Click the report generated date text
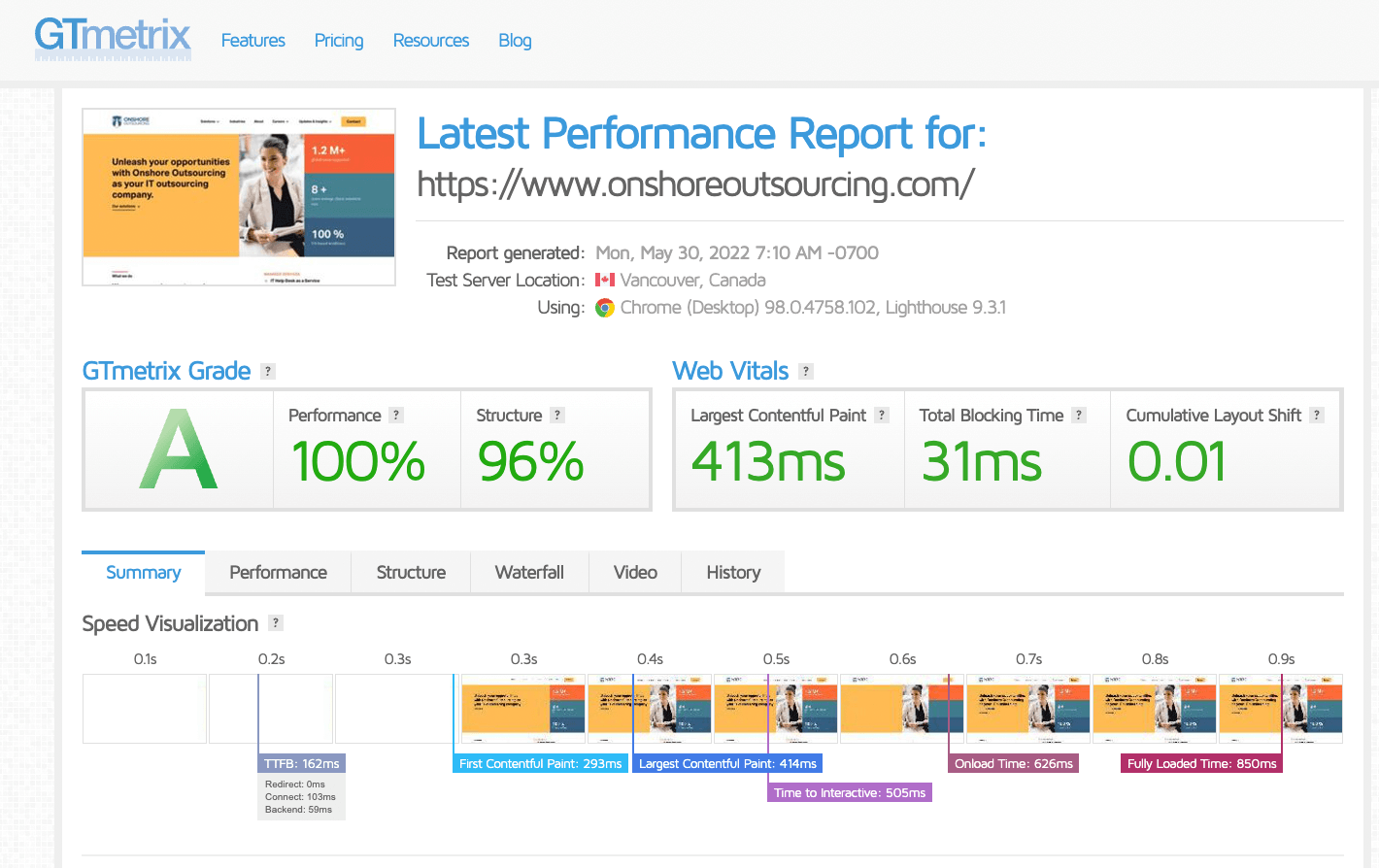 coord(737,253)
